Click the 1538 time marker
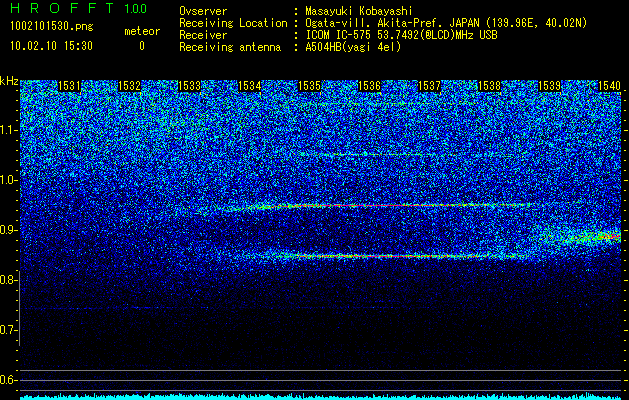Image resolution: width=629 pixels, height=400 pixels. coord(490,86)
